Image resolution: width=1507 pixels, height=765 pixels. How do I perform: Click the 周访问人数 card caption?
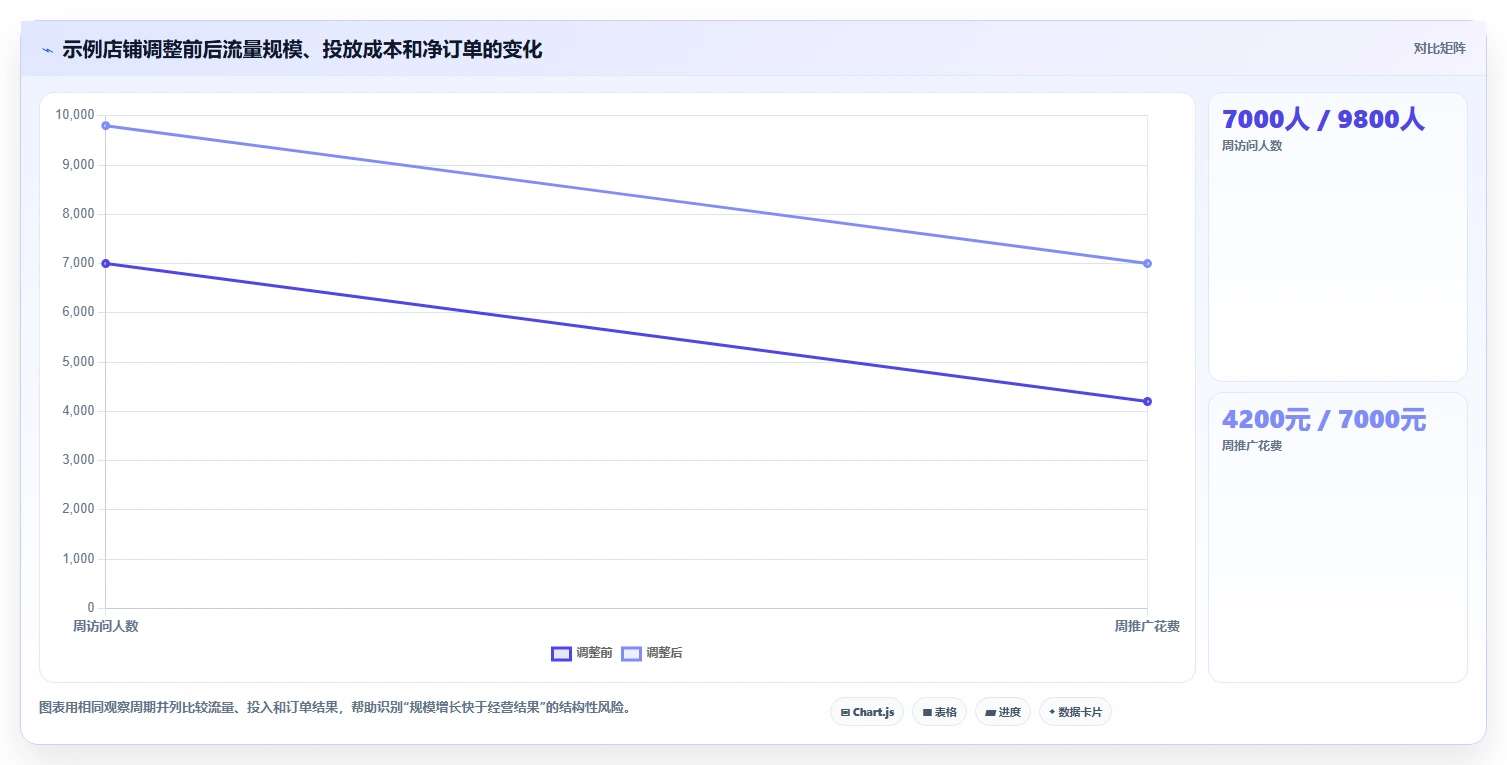[x=1252, y=146]
